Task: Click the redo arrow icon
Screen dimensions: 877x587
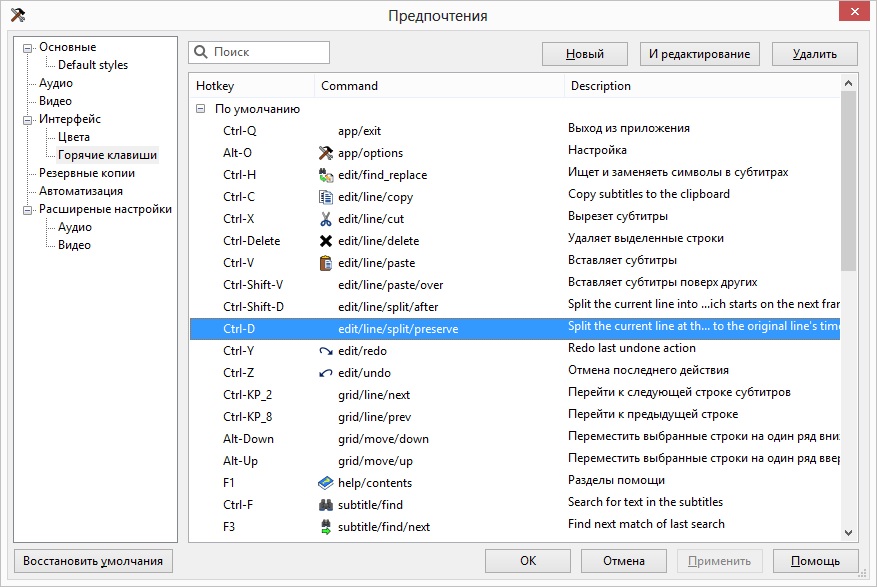Action: (325, 351)
